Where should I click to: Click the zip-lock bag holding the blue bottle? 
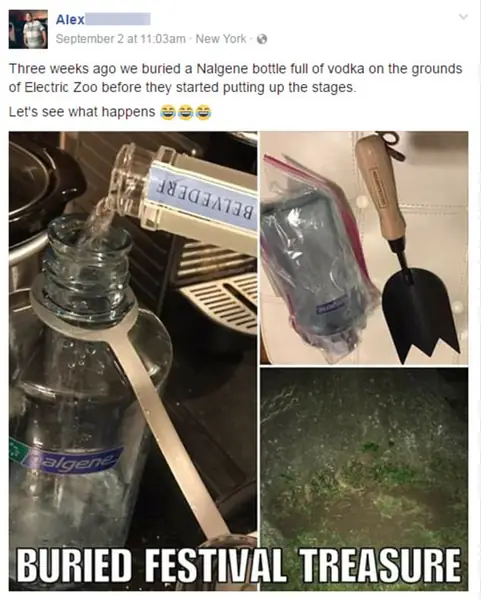318,260
